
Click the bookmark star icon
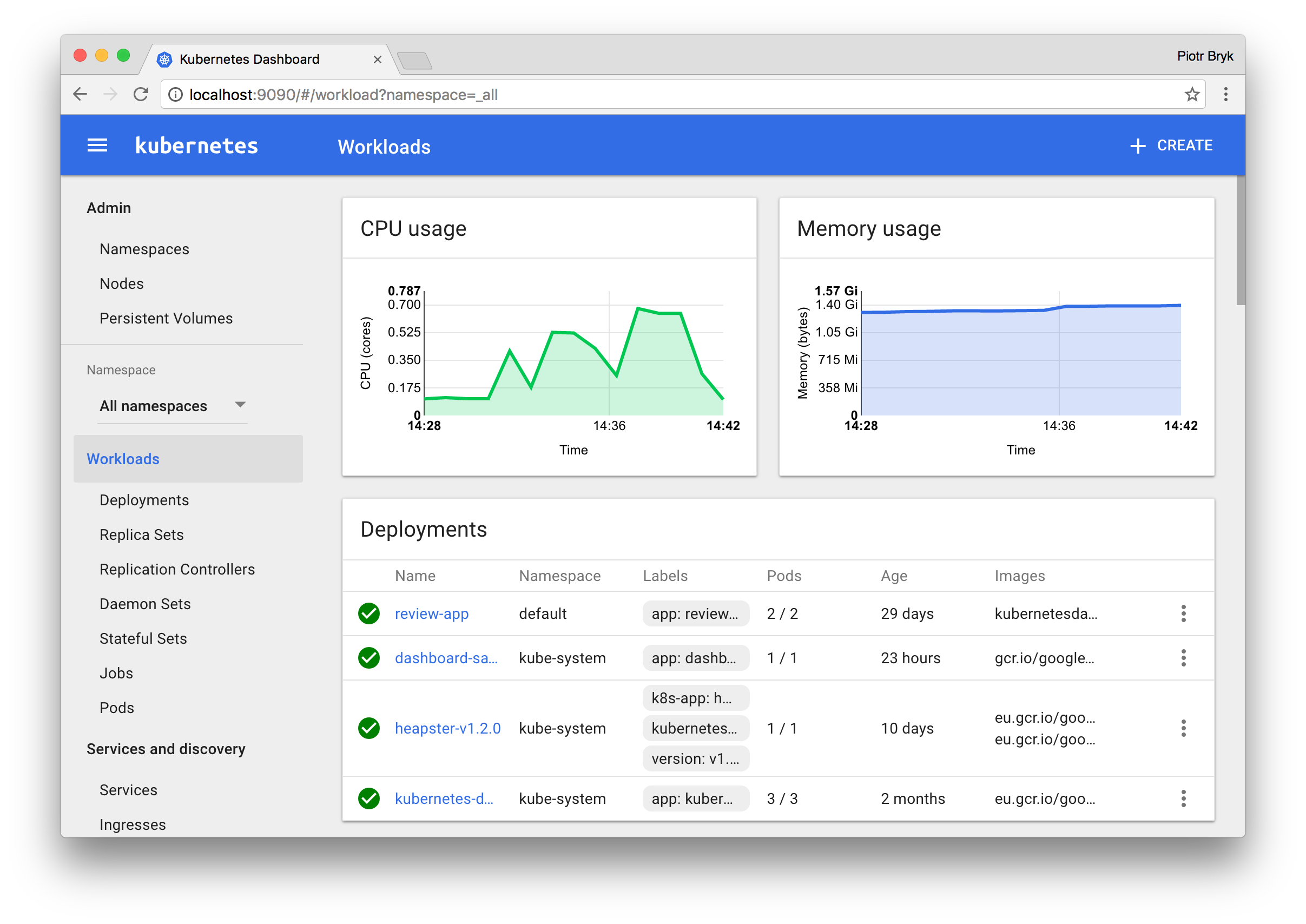click(x=1192, y=95)
